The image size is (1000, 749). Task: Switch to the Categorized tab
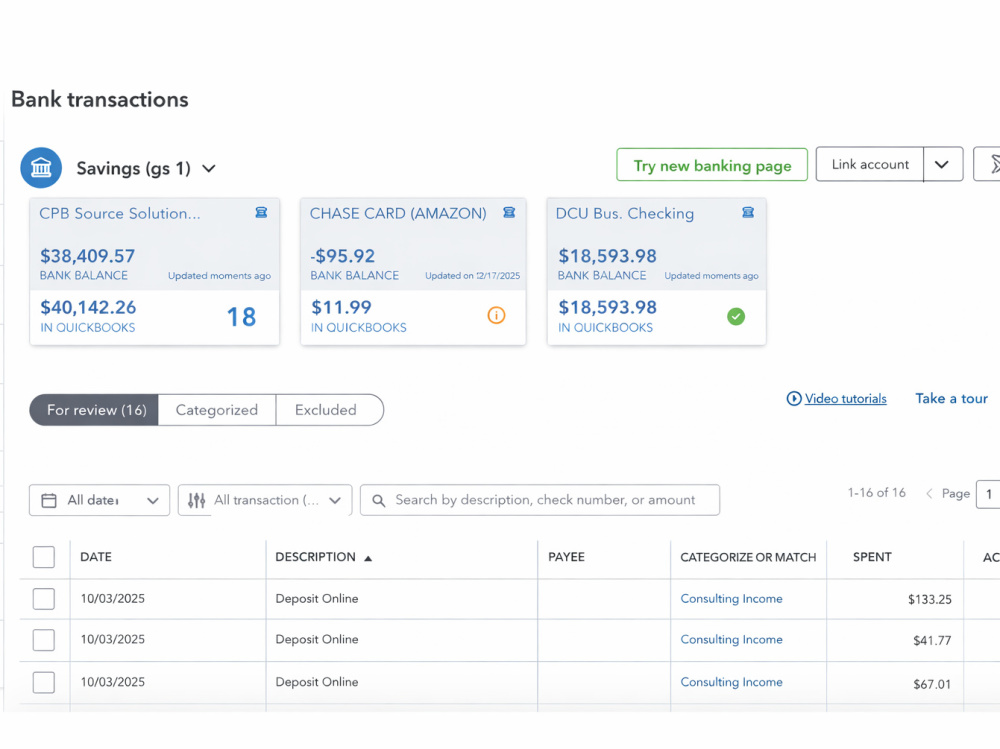click(x=217, y=410)
